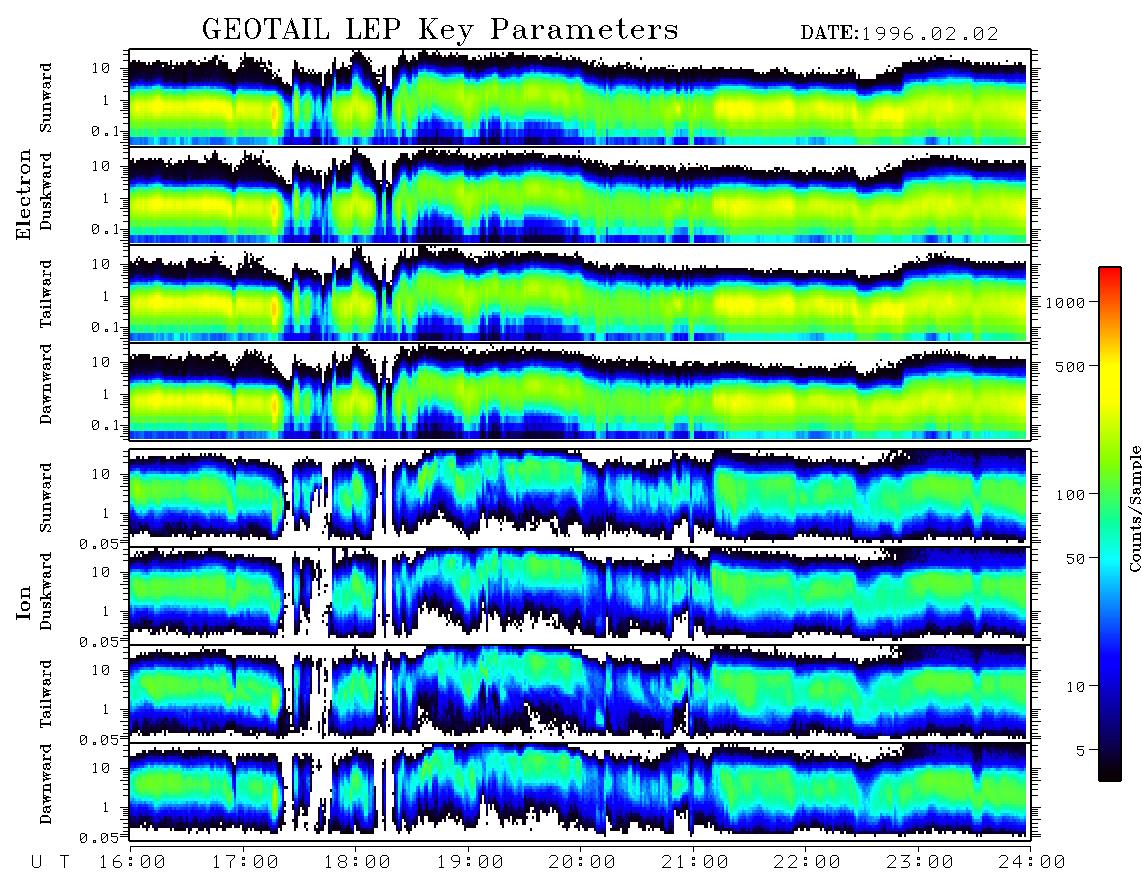This screenshot has height=880, width=1142.
Task: Click the "Dawnward" label of the Ion group
Action: (x=46, y=784)
